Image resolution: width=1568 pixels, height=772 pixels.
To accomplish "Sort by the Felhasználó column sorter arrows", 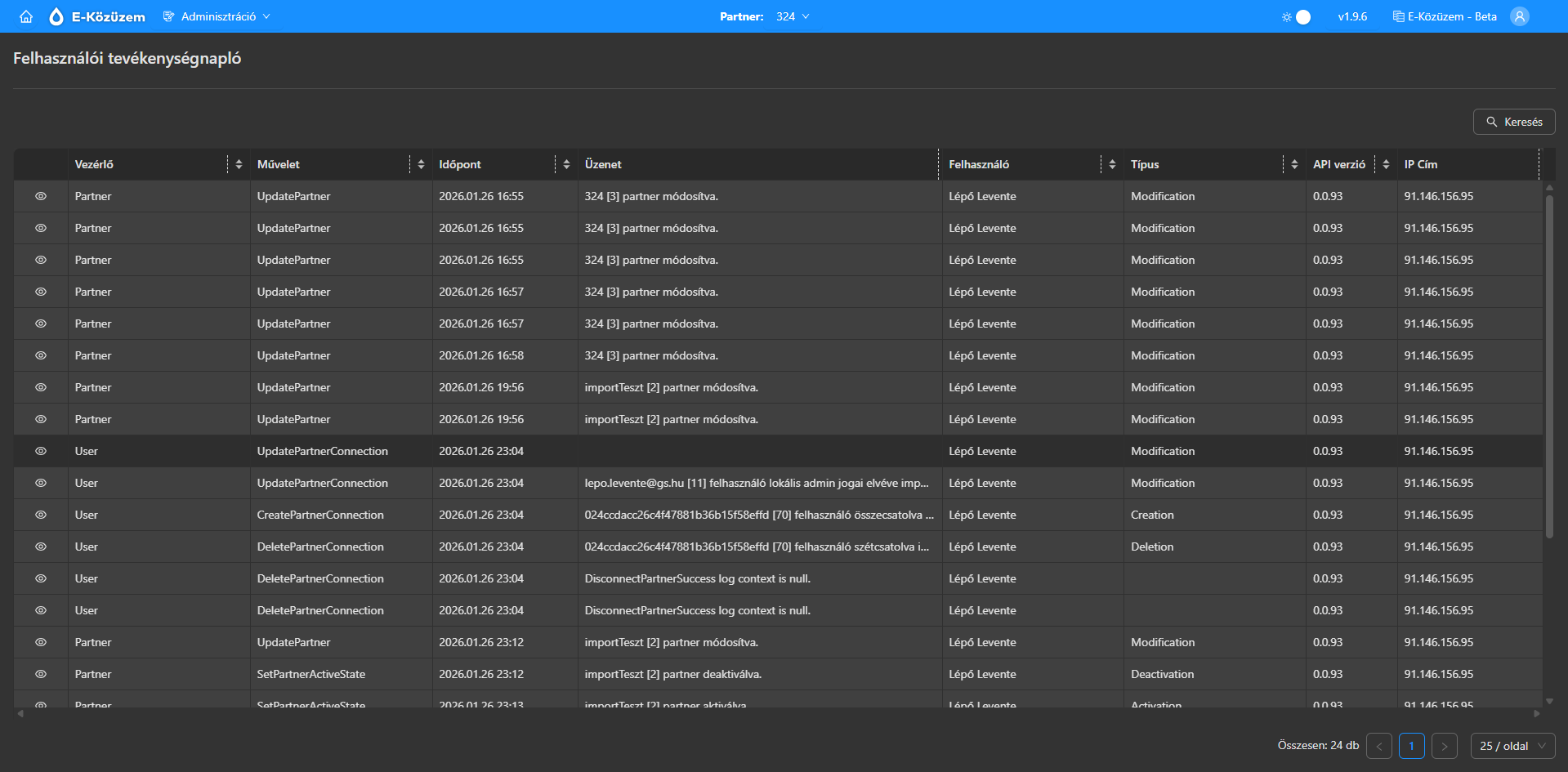I will [1112, 164].
